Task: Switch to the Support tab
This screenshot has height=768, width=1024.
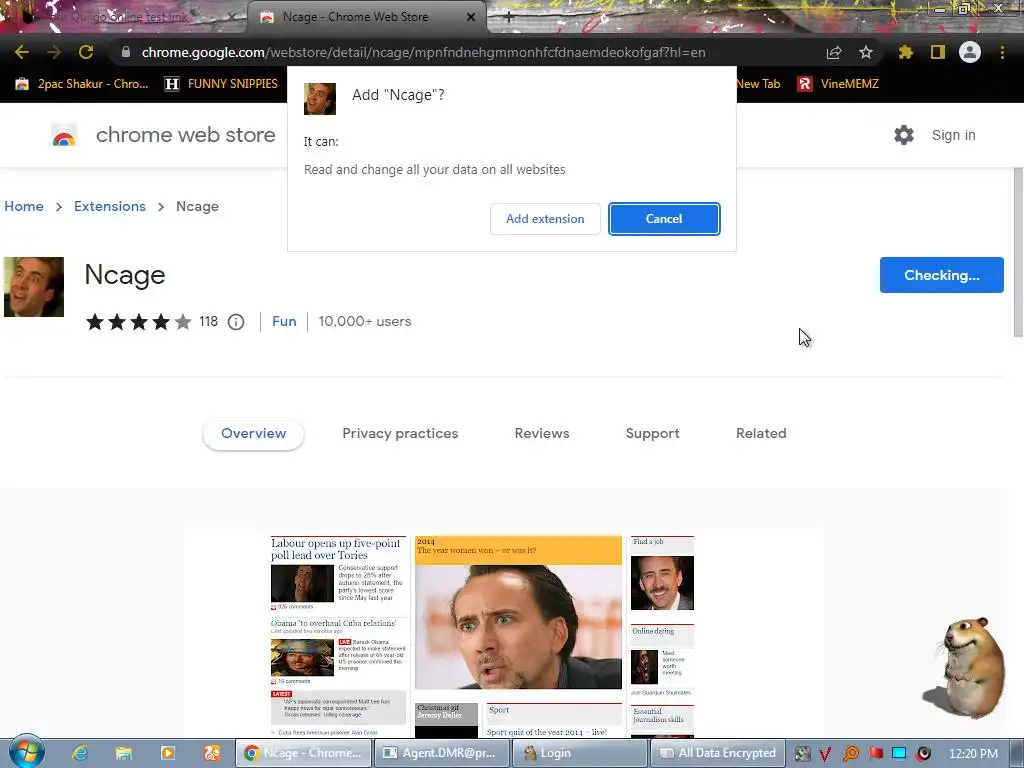Action: [x=652, y=434]
